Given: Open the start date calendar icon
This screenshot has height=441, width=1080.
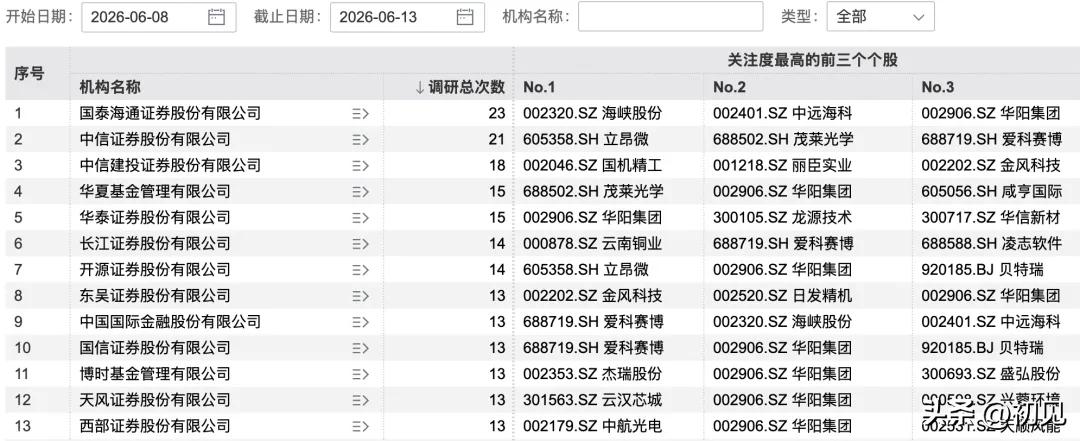Looking at the screenshot, I should coord(216,17).
